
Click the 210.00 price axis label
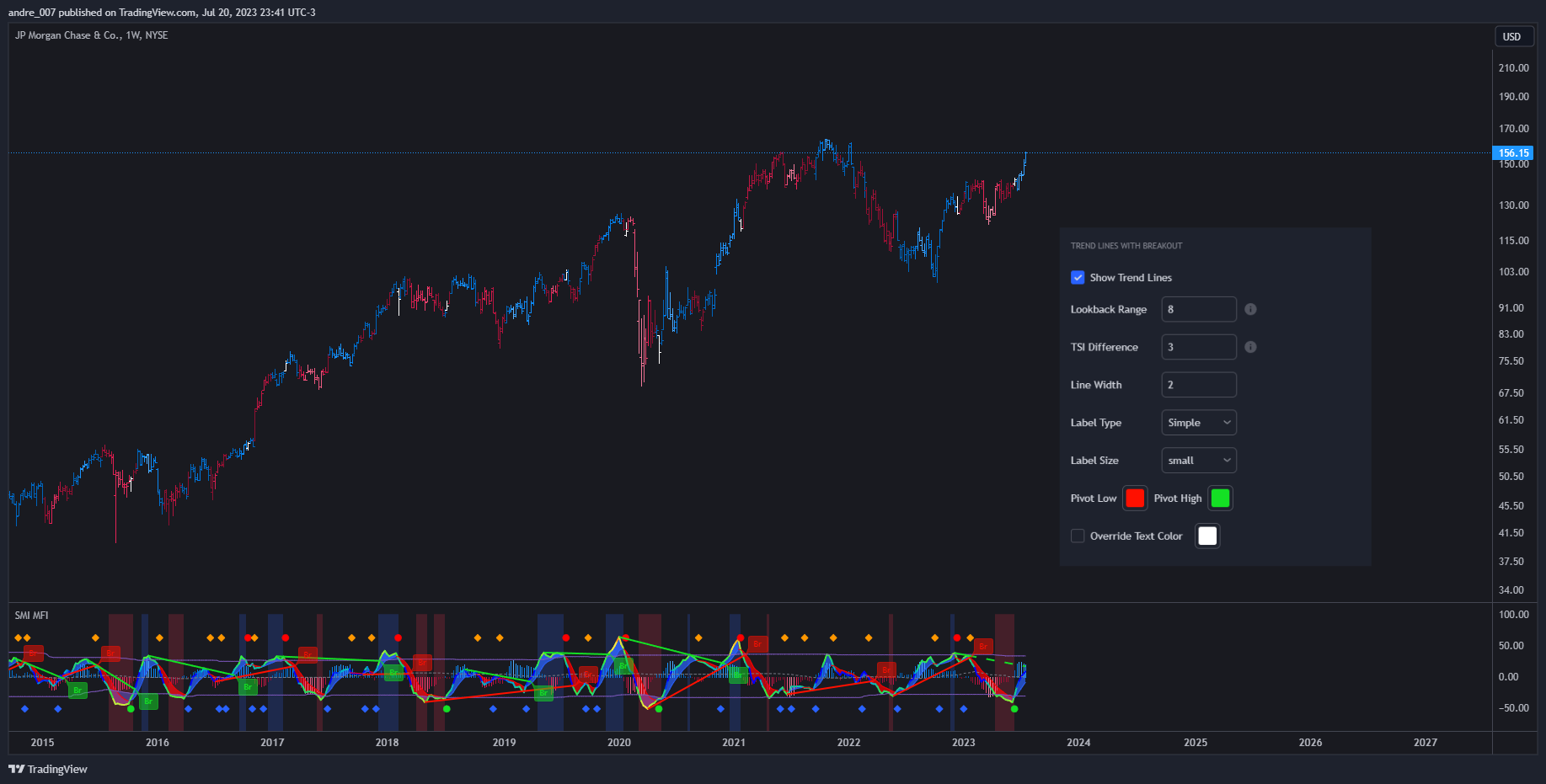[1514, 68]
